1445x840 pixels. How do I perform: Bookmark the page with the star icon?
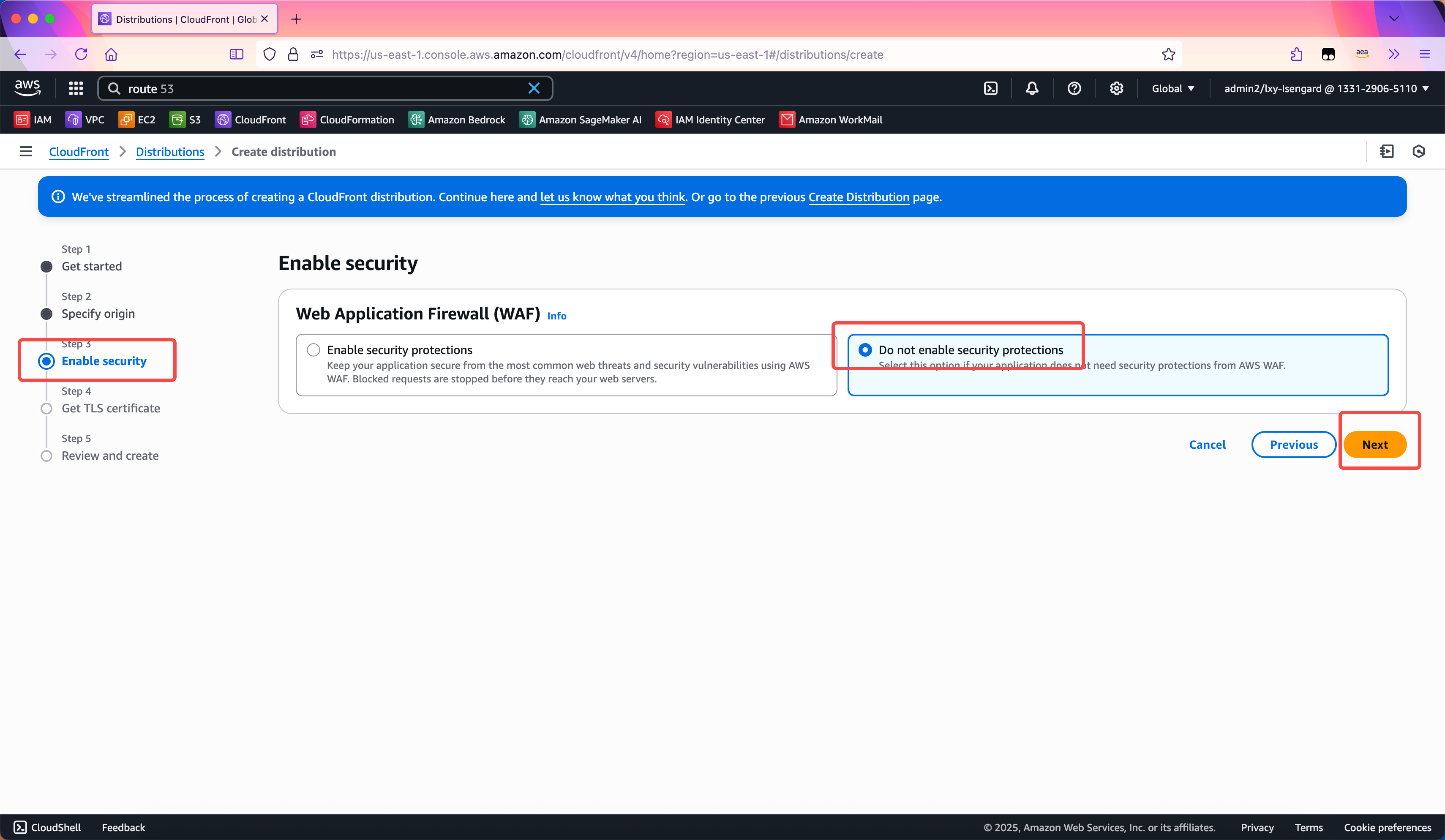pyautogui.click(x=1168, y=55)
